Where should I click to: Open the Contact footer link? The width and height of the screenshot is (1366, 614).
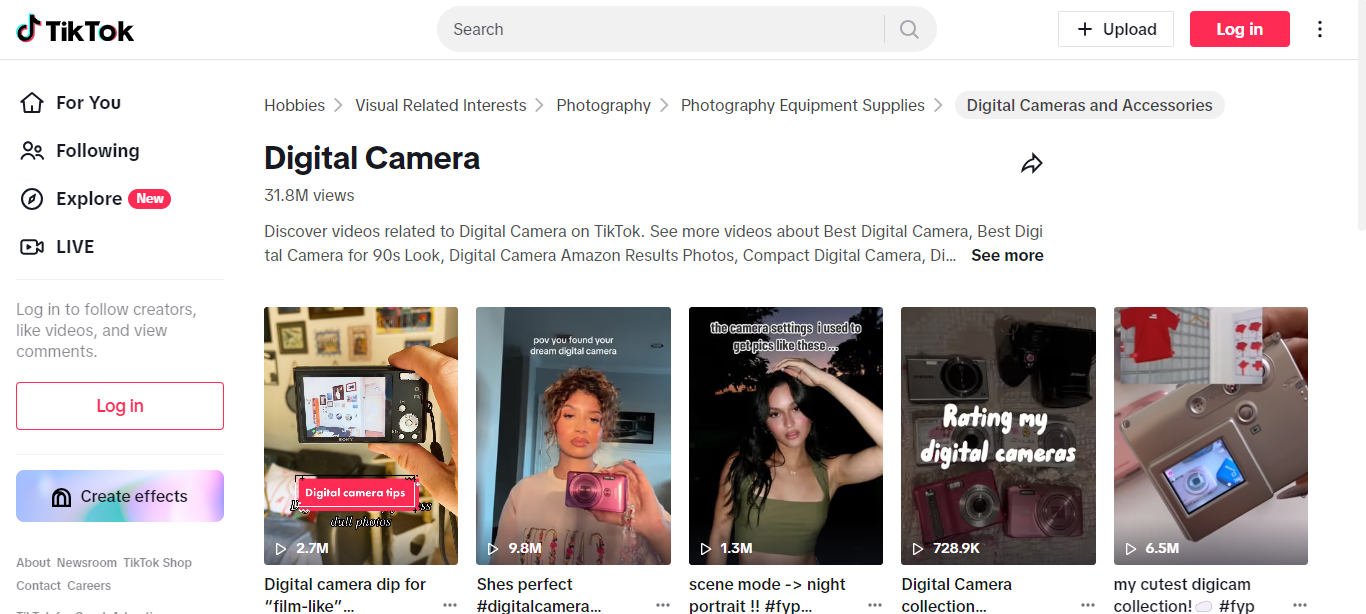[x=38, y=586]
